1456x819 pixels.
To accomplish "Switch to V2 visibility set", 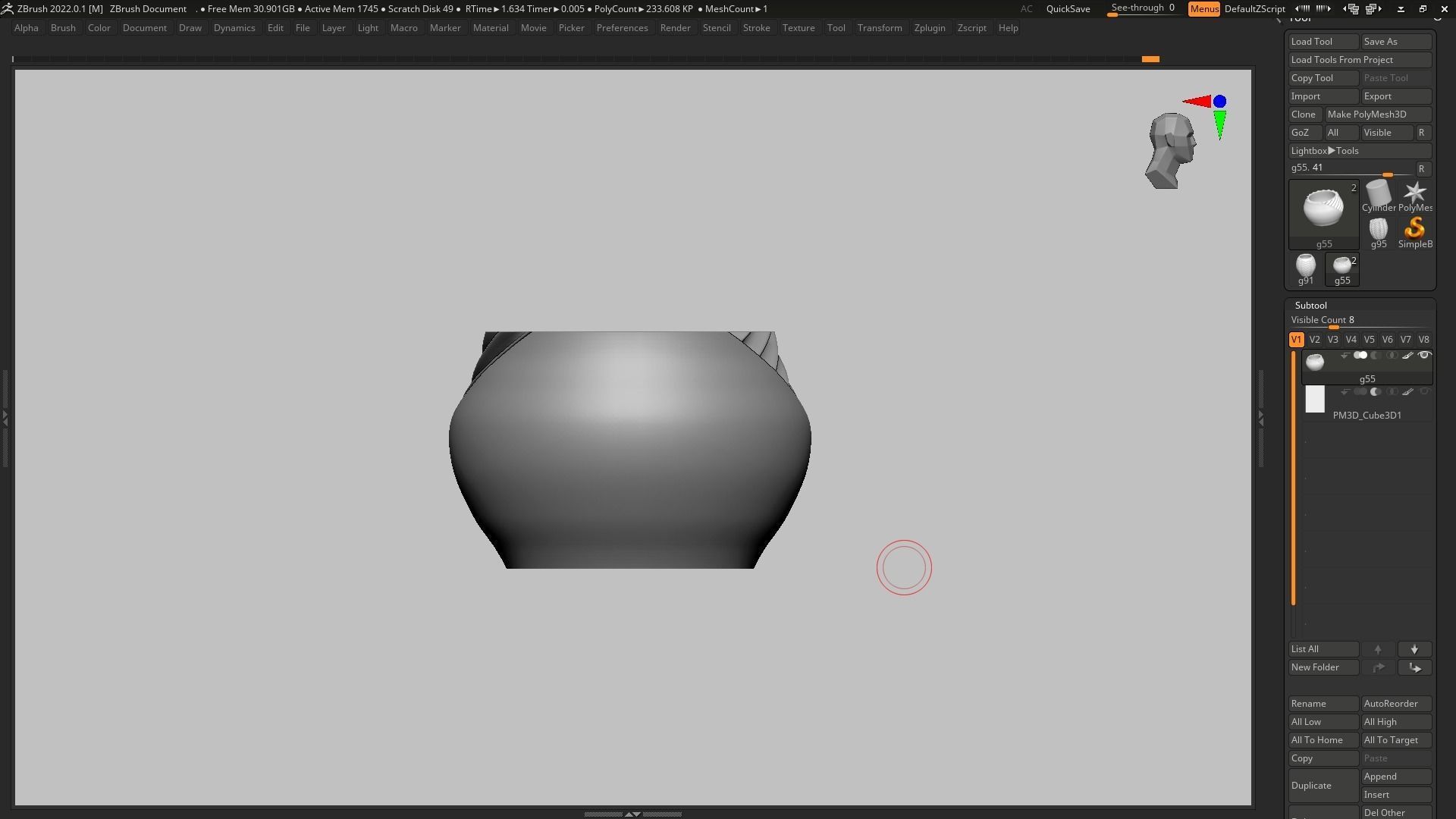I will pos(1314,340).
